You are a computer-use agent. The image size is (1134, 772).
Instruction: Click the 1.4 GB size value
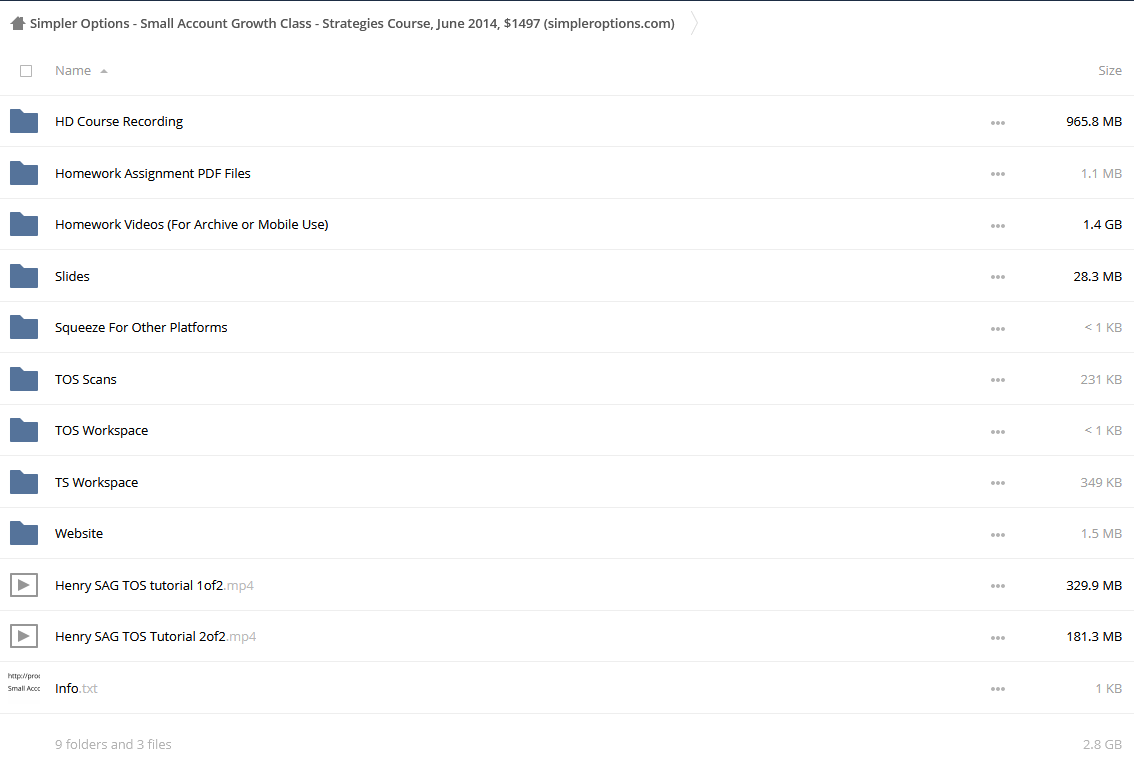tap(1102, 225)
